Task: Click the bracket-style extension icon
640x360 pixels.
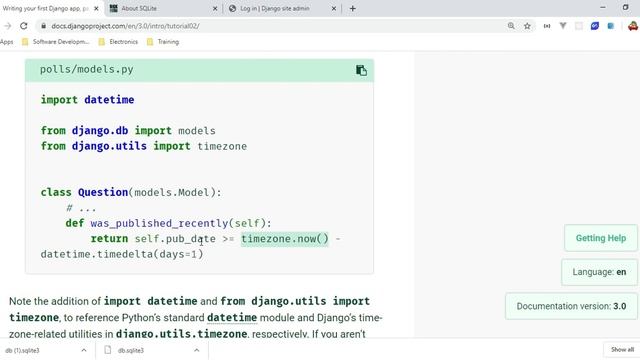Action: pyautogui.click(x=547, y=26)
